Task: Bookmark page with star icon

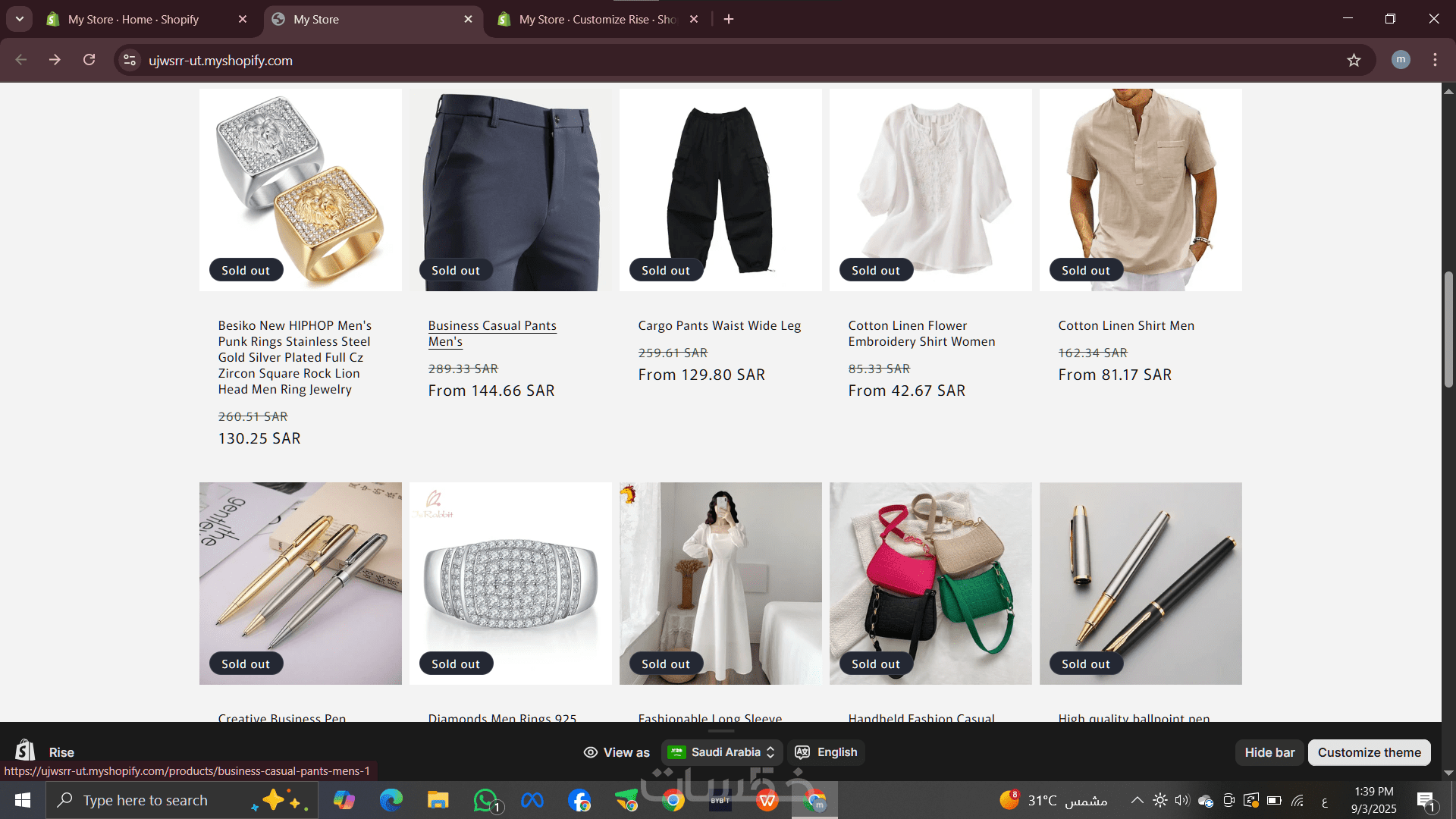Action: 1354,60
